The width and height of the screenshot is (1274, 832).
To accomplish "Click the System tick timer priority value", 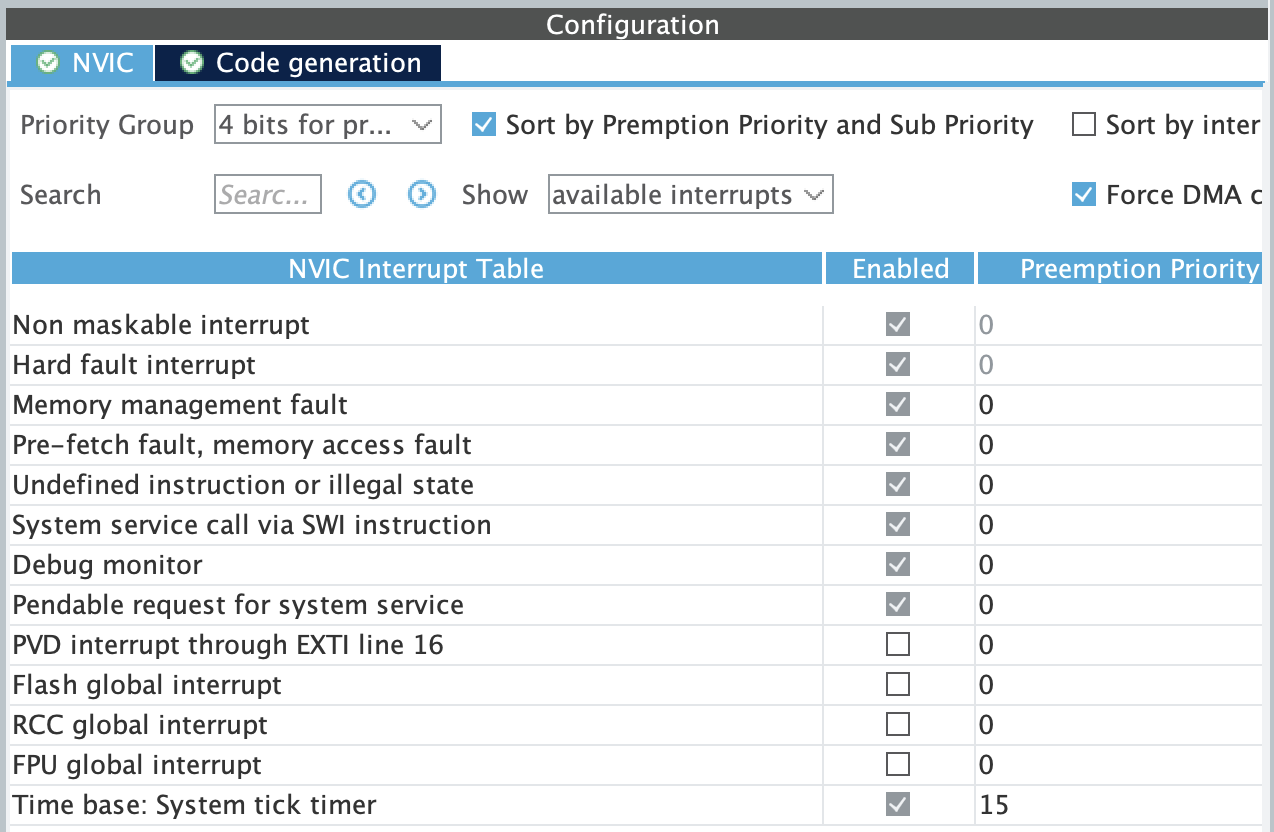I will (995, 805).
